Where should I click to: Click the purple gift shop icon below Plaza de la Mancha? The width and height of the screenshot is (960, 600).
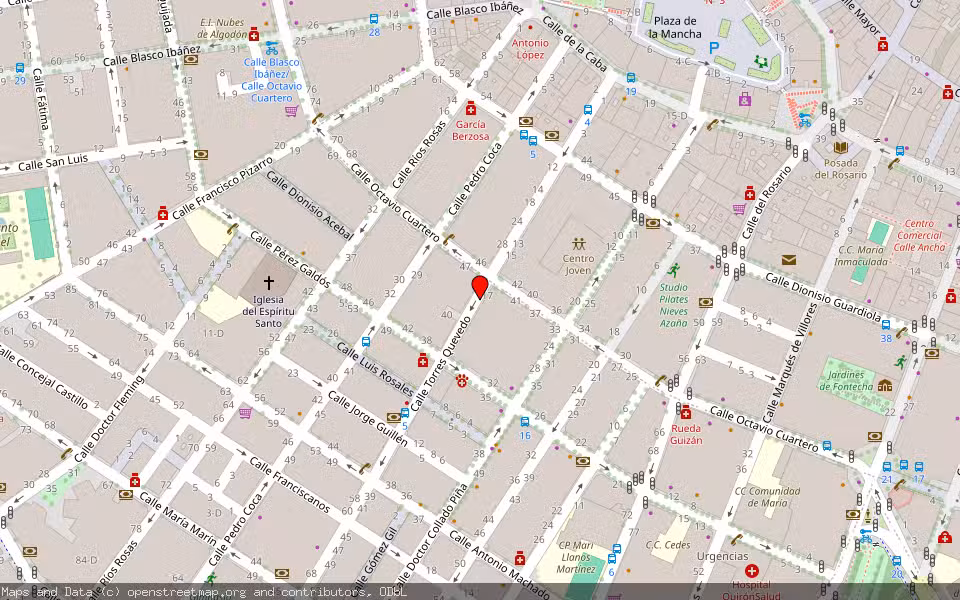pos(744,99)
